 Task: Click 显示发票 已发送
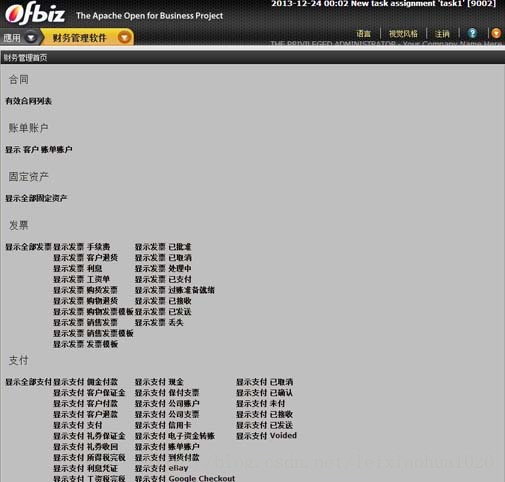point(163,312)
